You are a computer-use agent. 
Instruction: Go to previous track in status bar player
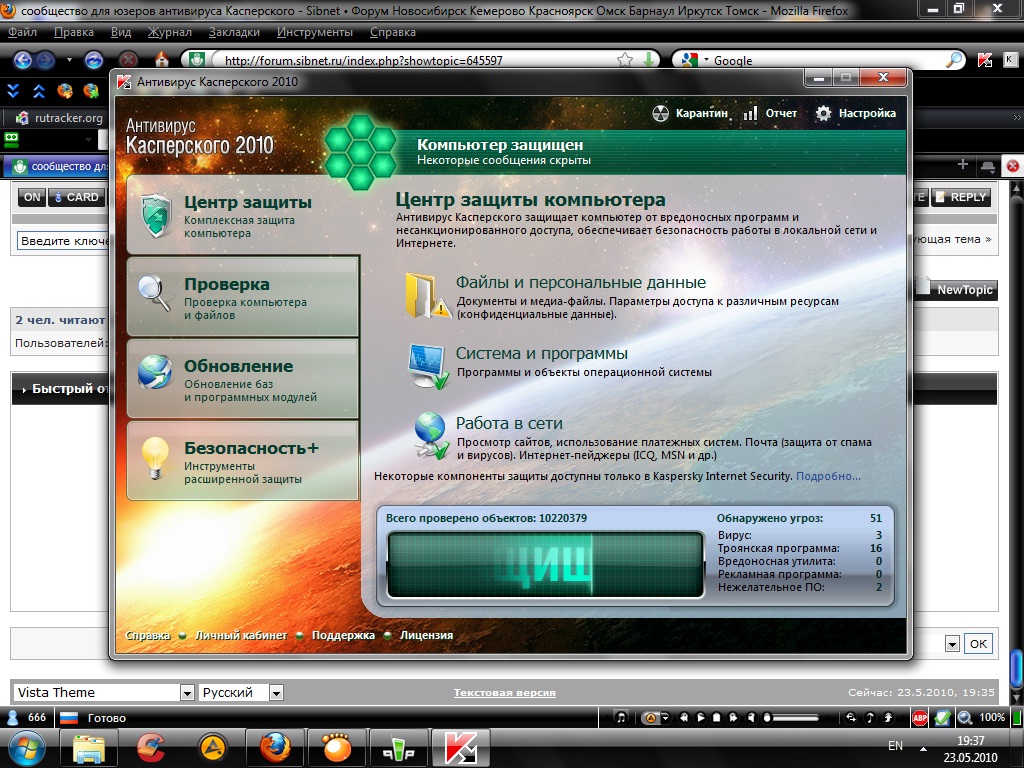coord(684,718)
